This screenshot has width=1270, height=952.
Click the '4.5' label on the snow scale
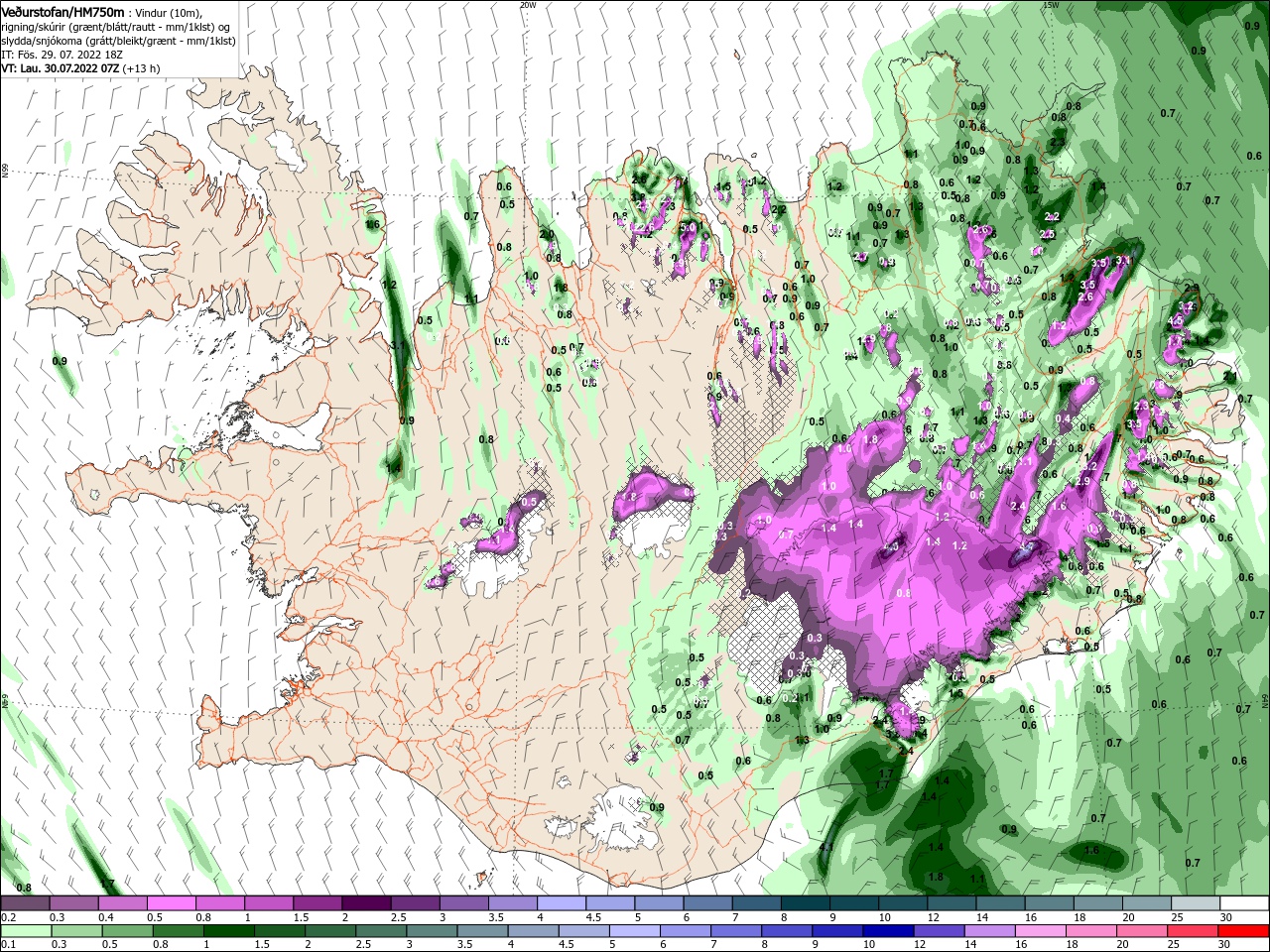pos(593,917)
